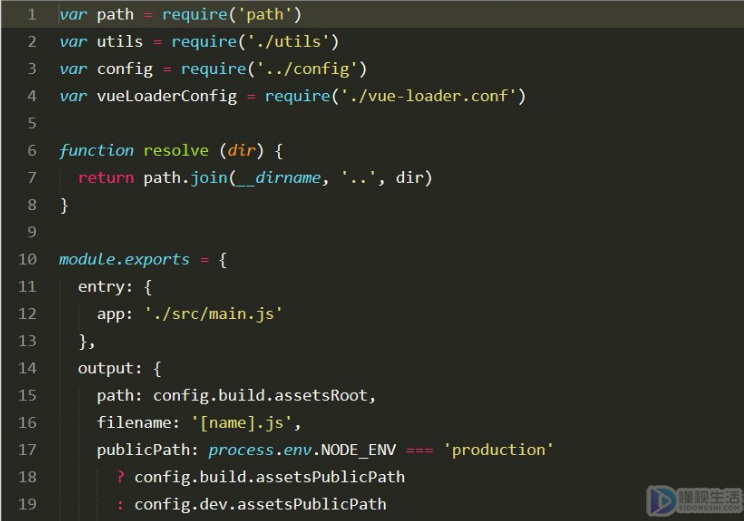Click the '../config' string on line 3
This screenshot has height=521, width=744.
point(307,69)
